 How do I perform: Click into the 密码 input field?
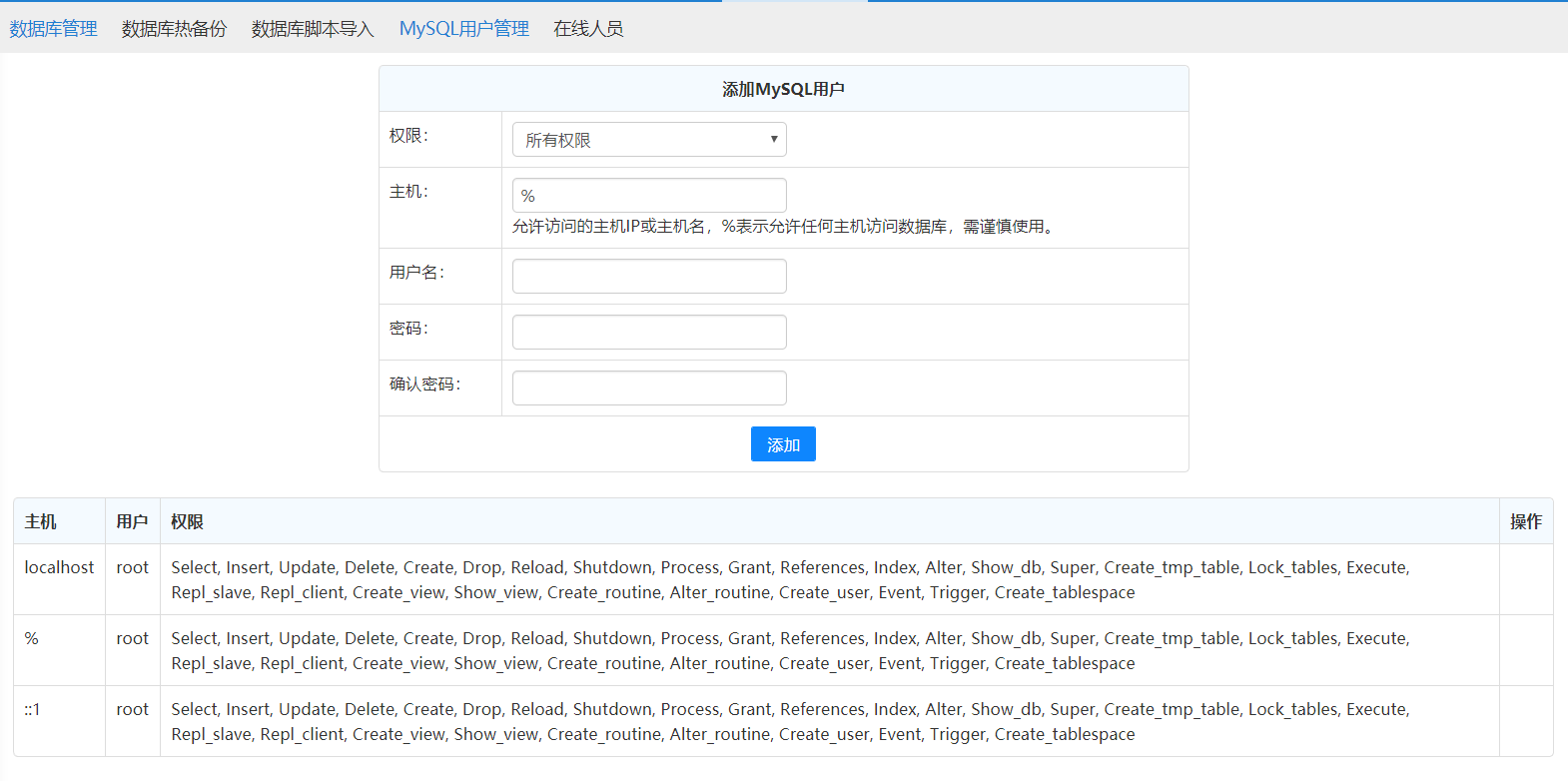click(649, 333)
